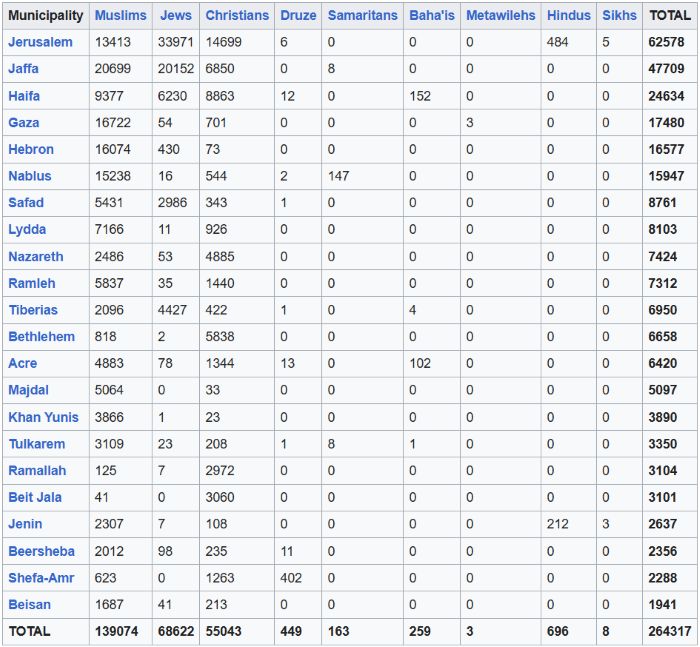The width and height of the screenshot is (700, 647).
Task: Select the Jews total 68622
Action: pos(176,631)
